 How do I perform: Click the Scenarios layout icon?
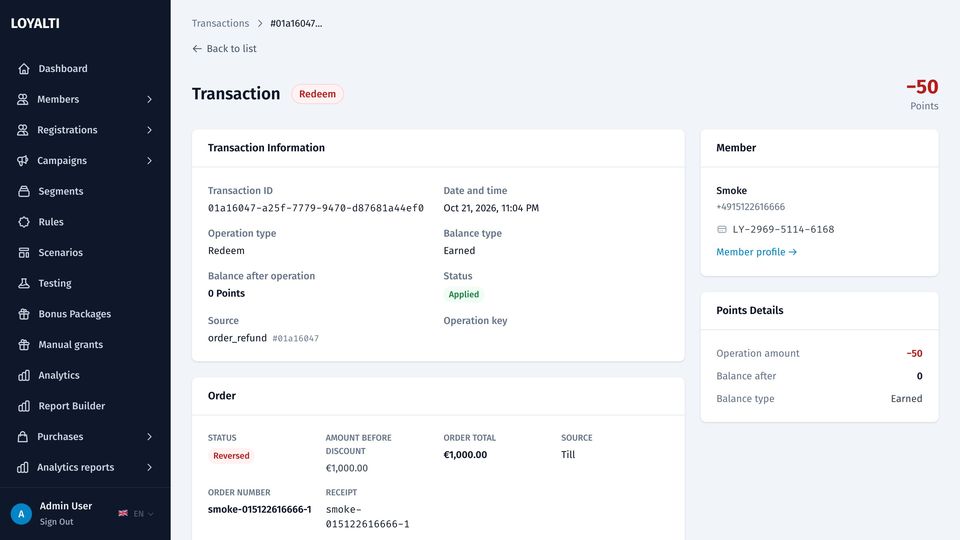24,252
